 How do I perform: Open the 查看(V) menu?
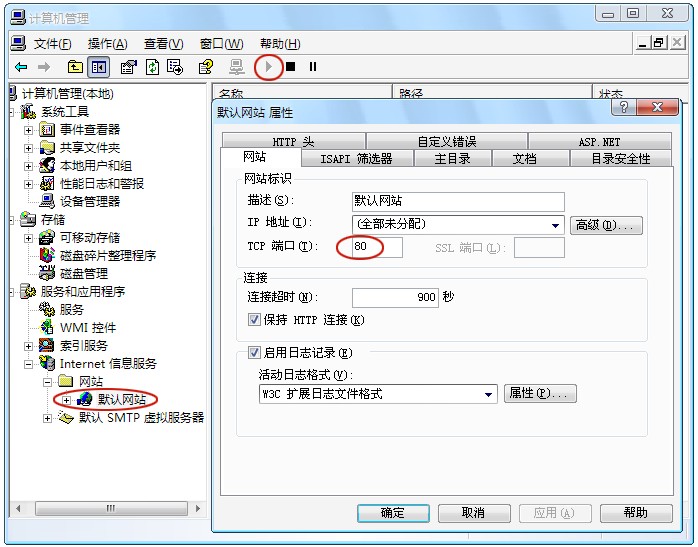[163, 44]
